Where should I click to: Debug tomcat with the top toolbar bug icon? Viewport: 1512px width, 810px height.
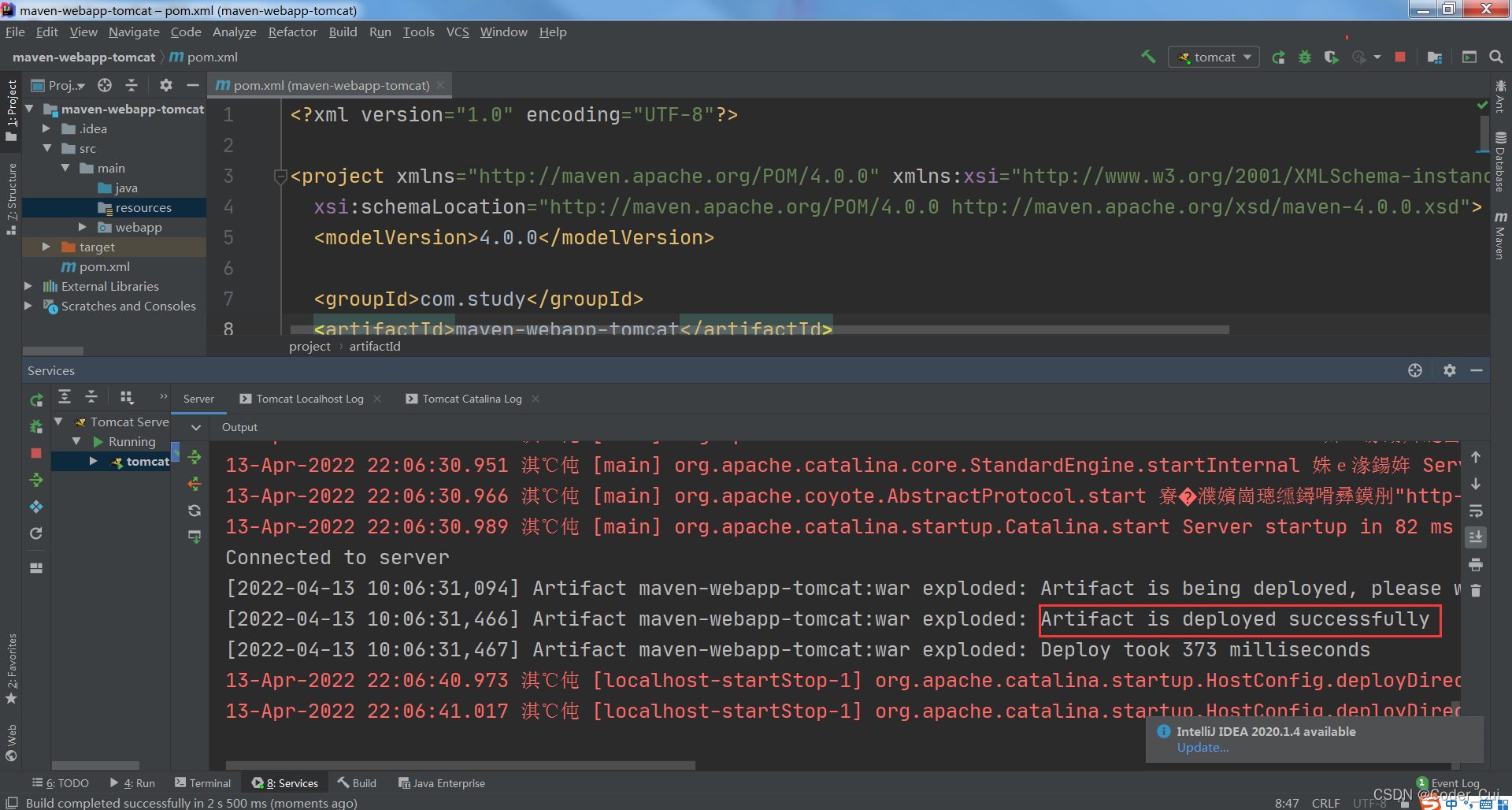coord(1305,57)
